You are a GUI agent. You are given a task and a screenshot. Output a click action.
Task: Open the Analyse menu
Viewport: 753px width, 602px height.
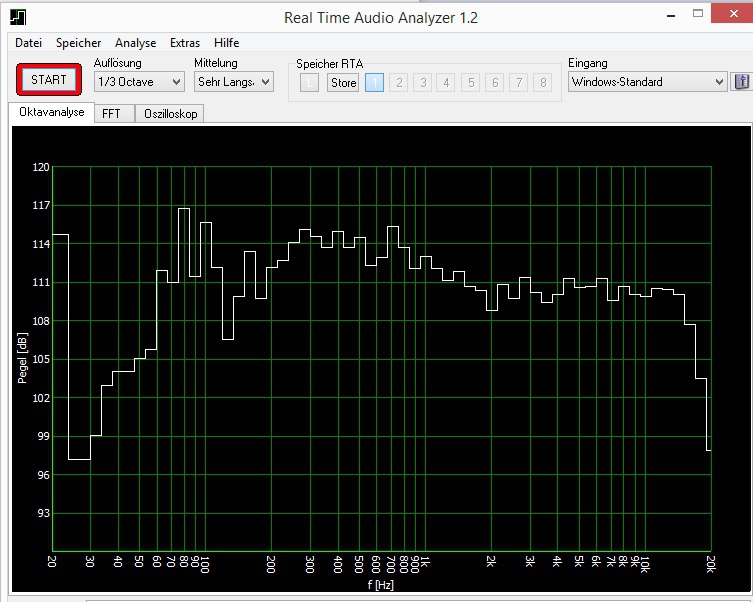[135, 43]
